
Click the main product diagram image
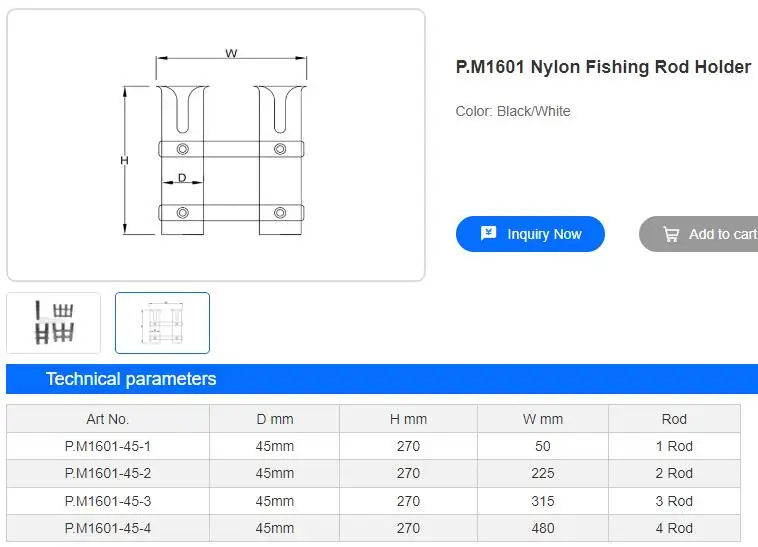[216, 145]
